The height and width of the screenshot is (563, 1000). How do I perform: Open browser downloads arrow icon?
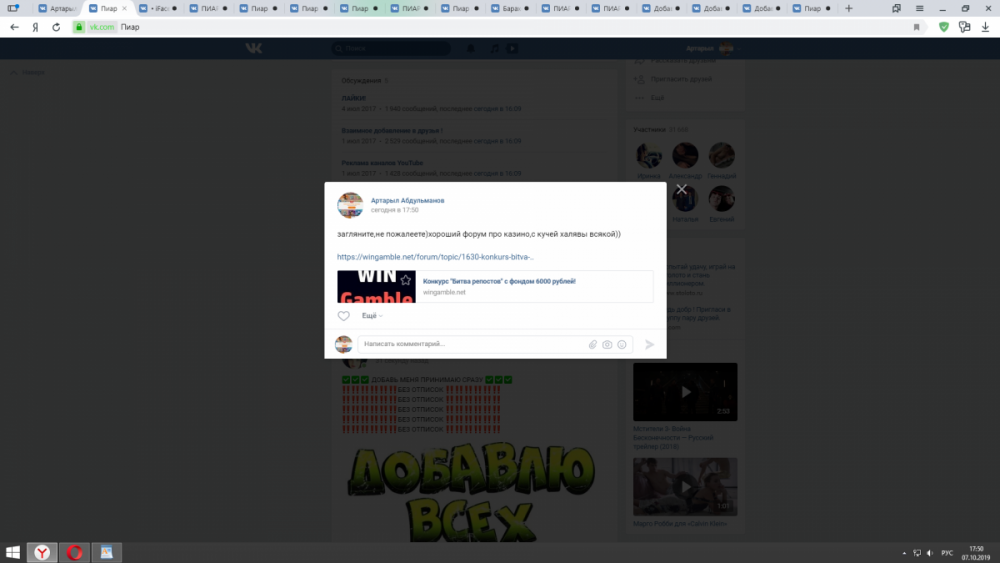click(x=985, y=27)
